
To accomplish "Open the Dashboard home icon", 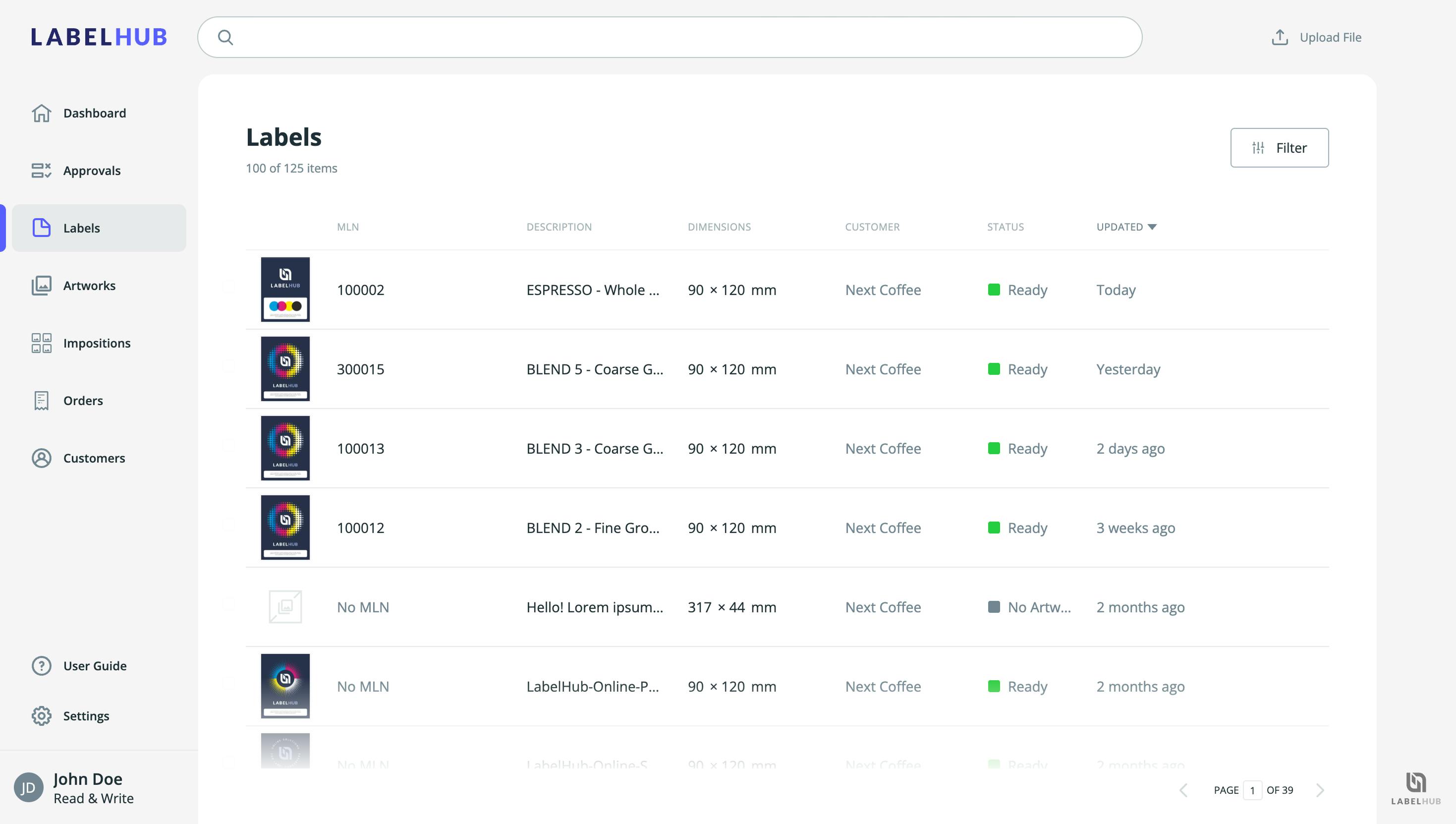I will (x=41, y=113).
